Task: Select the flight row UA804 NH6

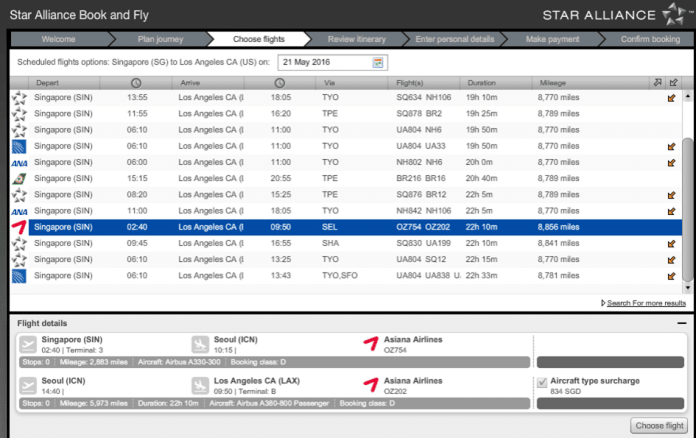Action: (346, 130)
